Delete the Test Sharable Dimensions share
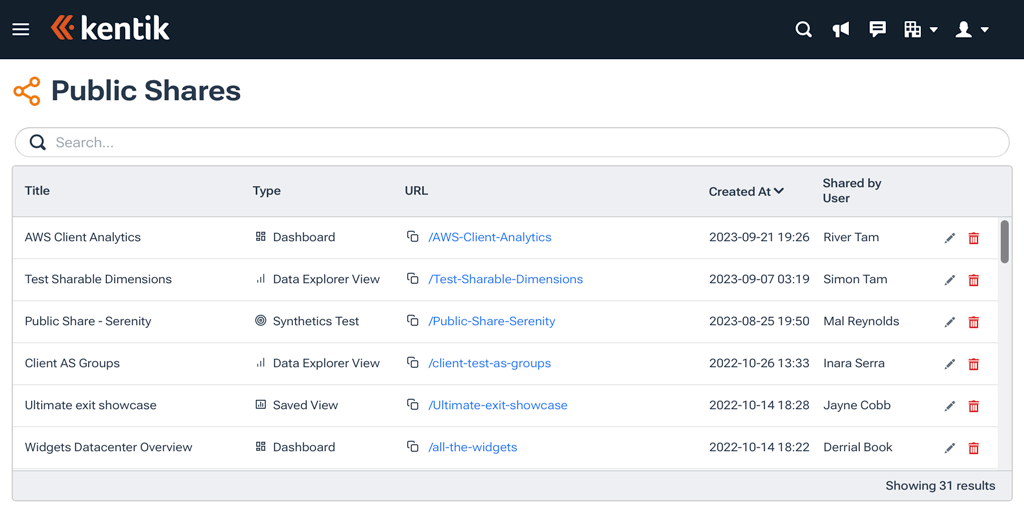The width and height of the screenshot is (1024, 512). click(x=974, y=280)
